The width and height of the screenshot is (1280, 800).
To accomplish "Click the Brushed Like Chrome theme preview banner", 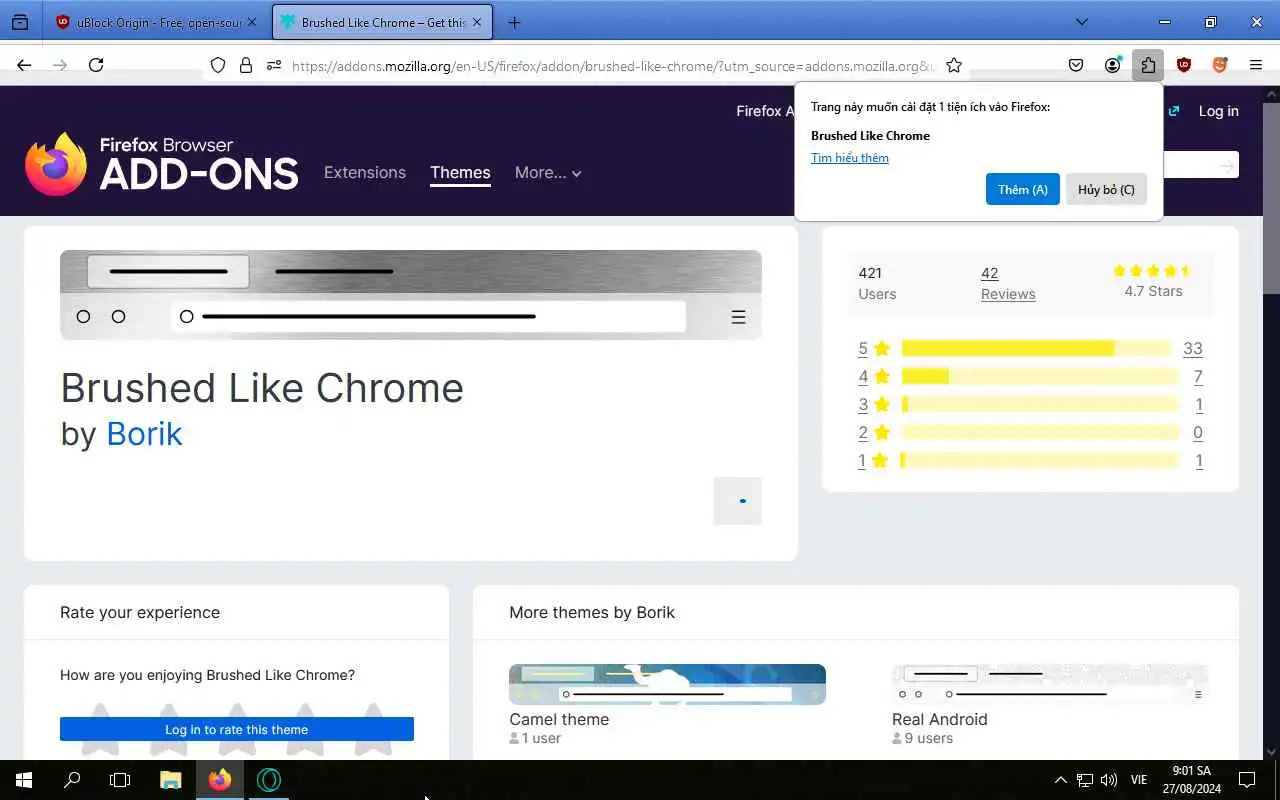I will (411, 295).
